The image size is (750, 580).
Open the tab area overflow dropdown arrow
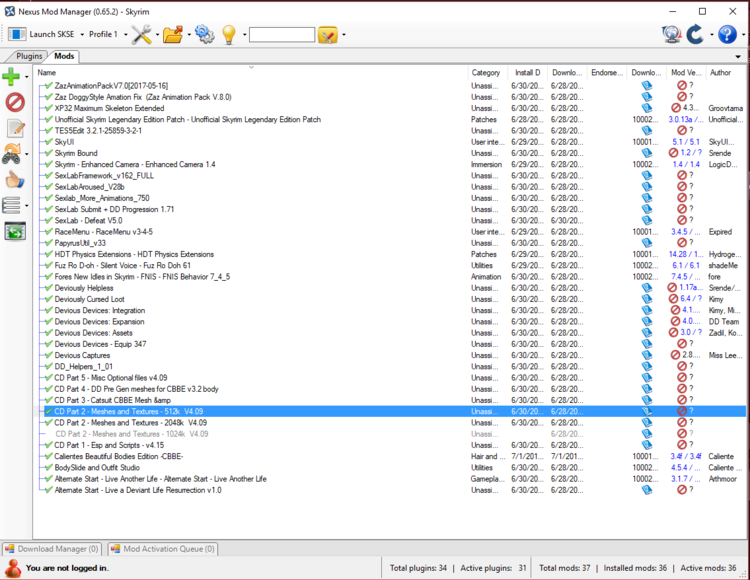738,56
